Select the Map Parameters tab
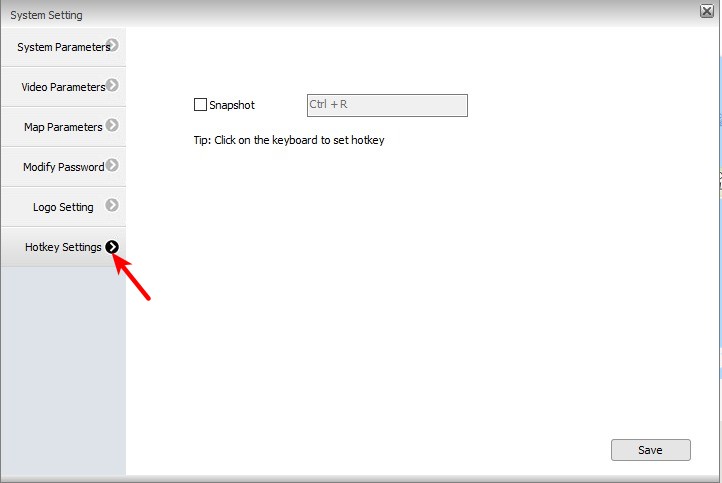 [60, 127]
